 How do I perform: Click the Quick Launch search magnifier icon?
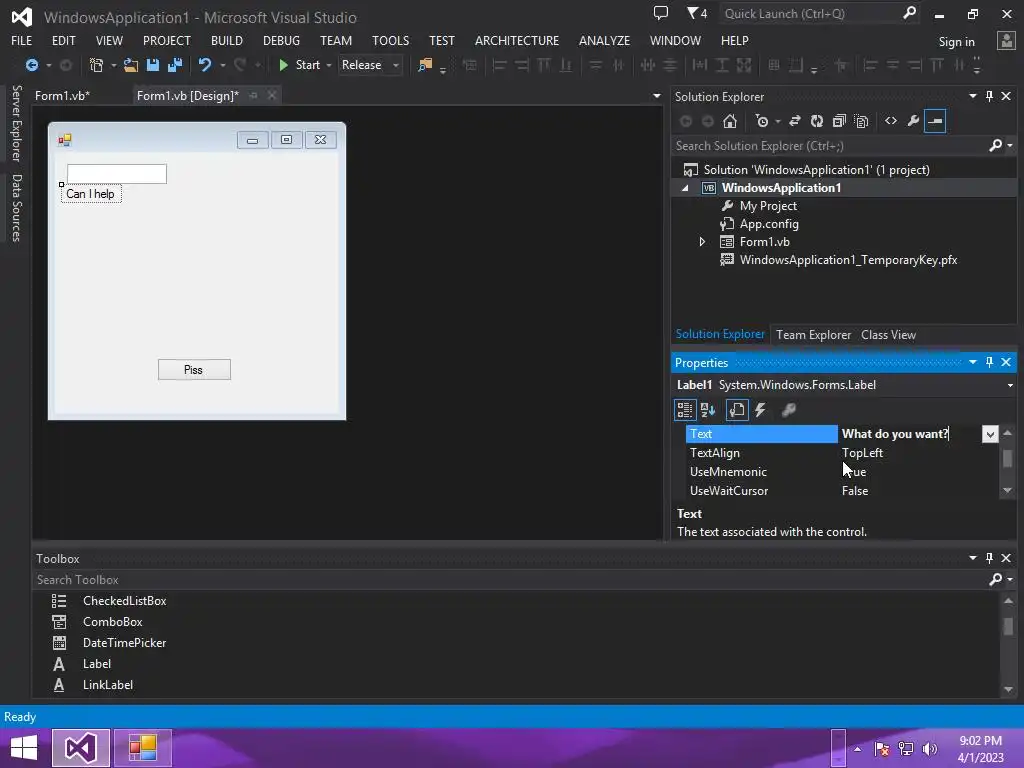point(909,13)
